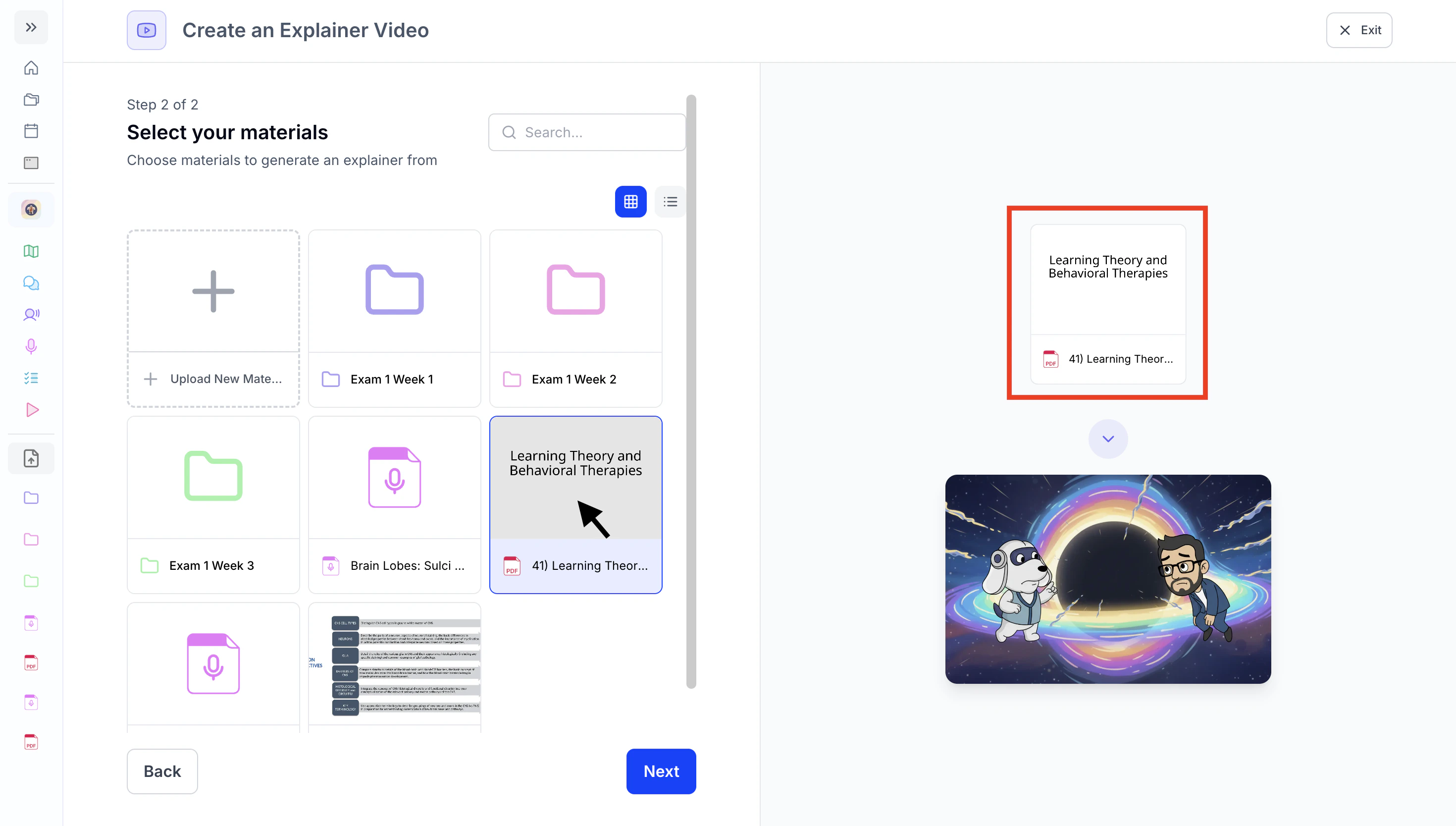The image size is (1456, 826).
Task: Open the calendar icon in sidebar
Action: click(31, 131)
